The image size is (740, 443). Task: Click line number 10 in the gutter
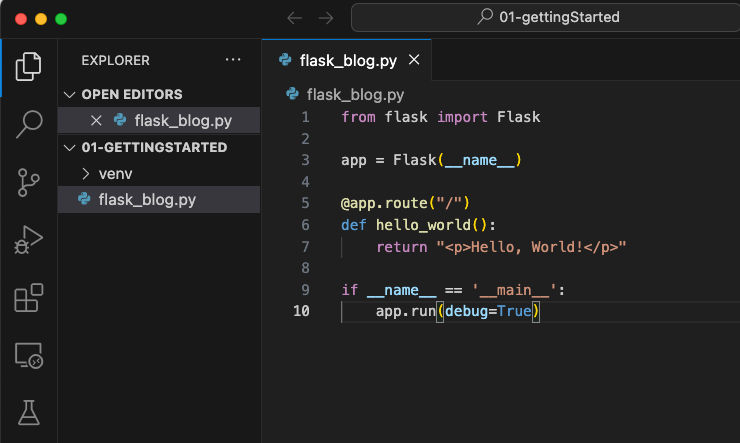pos(302,311)
